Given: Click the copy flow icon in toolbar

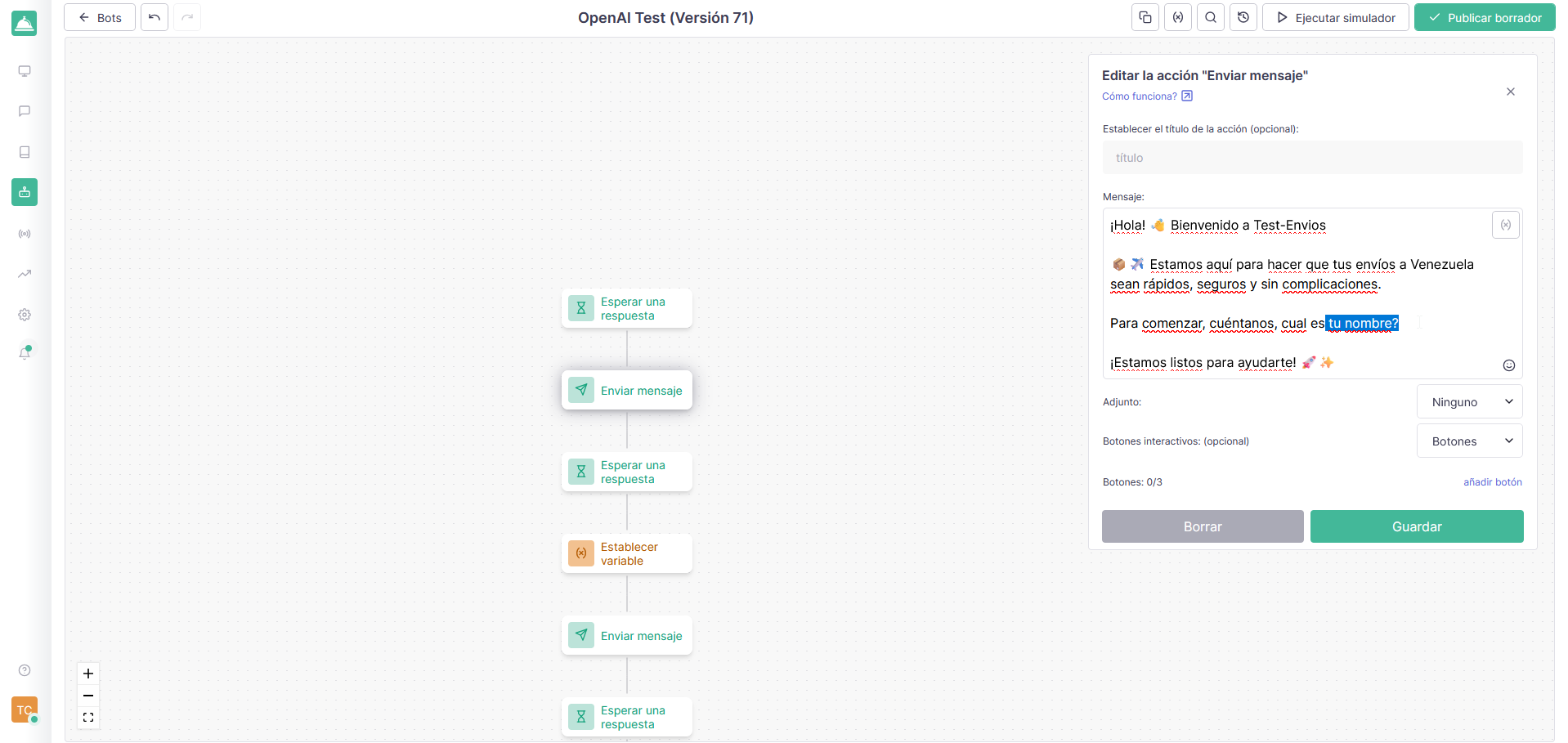Looking at the screenshot, I should point(1145,17).
